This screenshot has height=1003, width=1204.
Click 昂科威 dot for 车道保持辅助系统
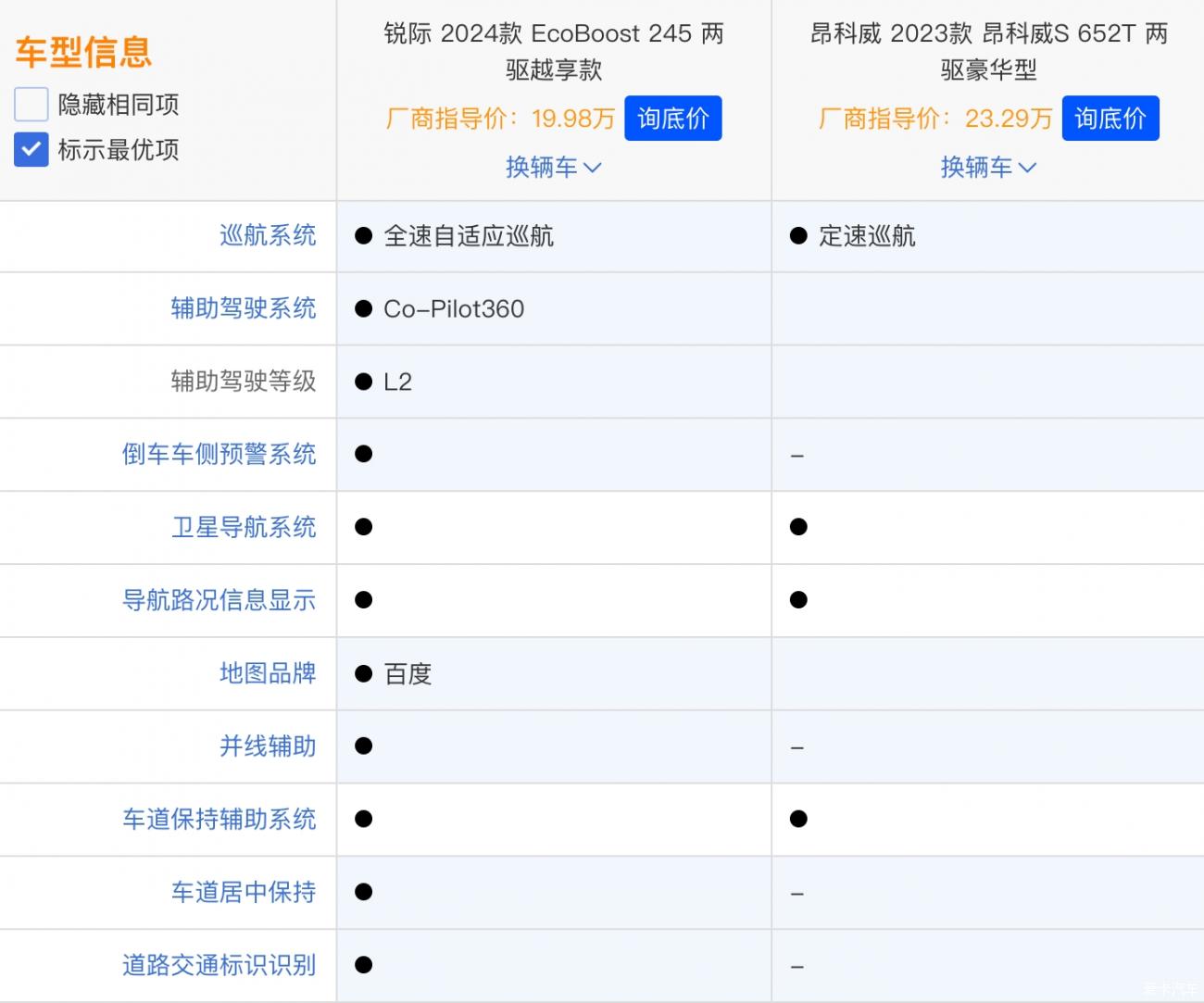[798, 819]
